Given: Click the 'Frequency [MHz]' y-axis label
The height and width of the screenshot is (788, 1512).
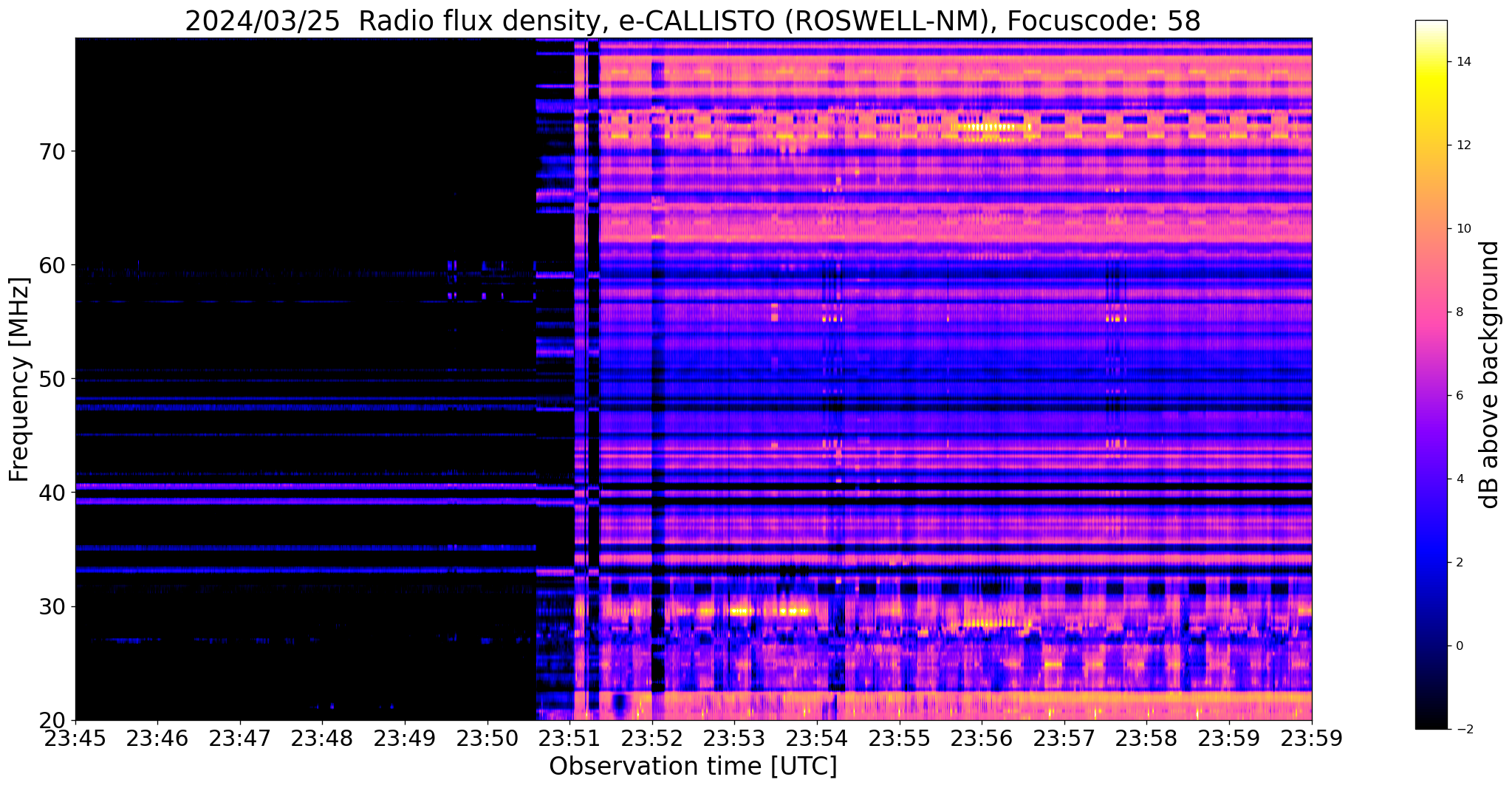Looking at the screenshot, I should pyautogui.click(x=19, y=380).
